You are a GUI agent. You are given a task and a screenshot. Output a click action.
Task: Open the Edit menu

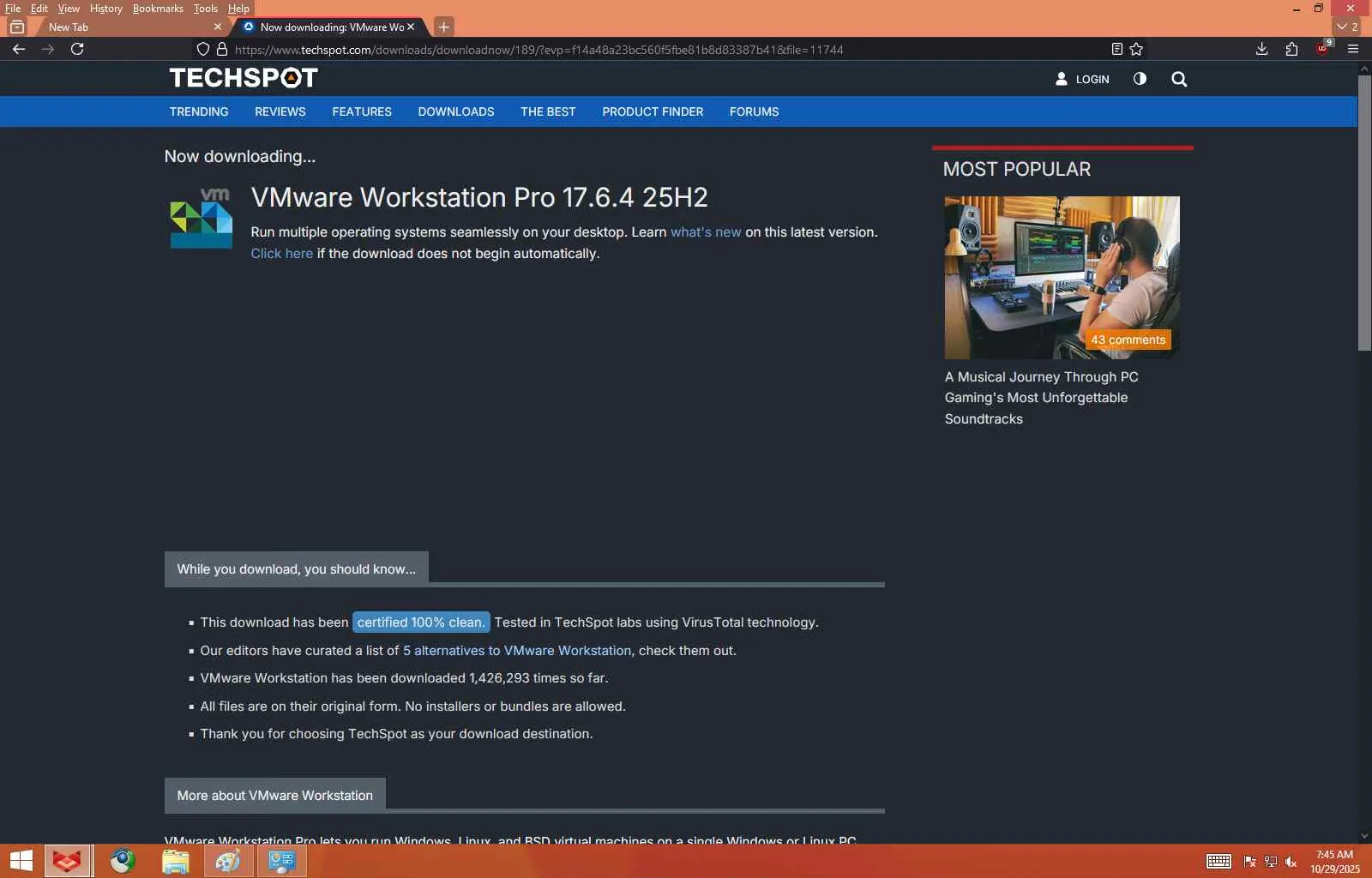click(39, 9)
